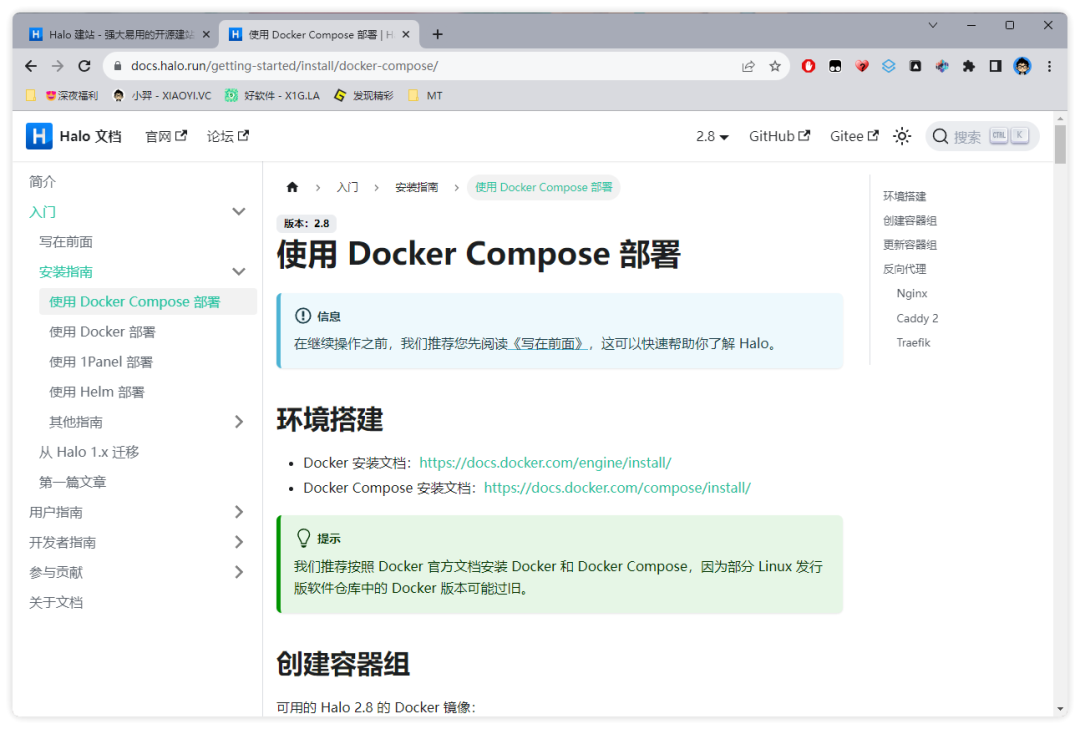Click the Halo logo icon in navbar
Viewport: 1080px width, 729px height.
pyautogui.click(x=39, y=136)
